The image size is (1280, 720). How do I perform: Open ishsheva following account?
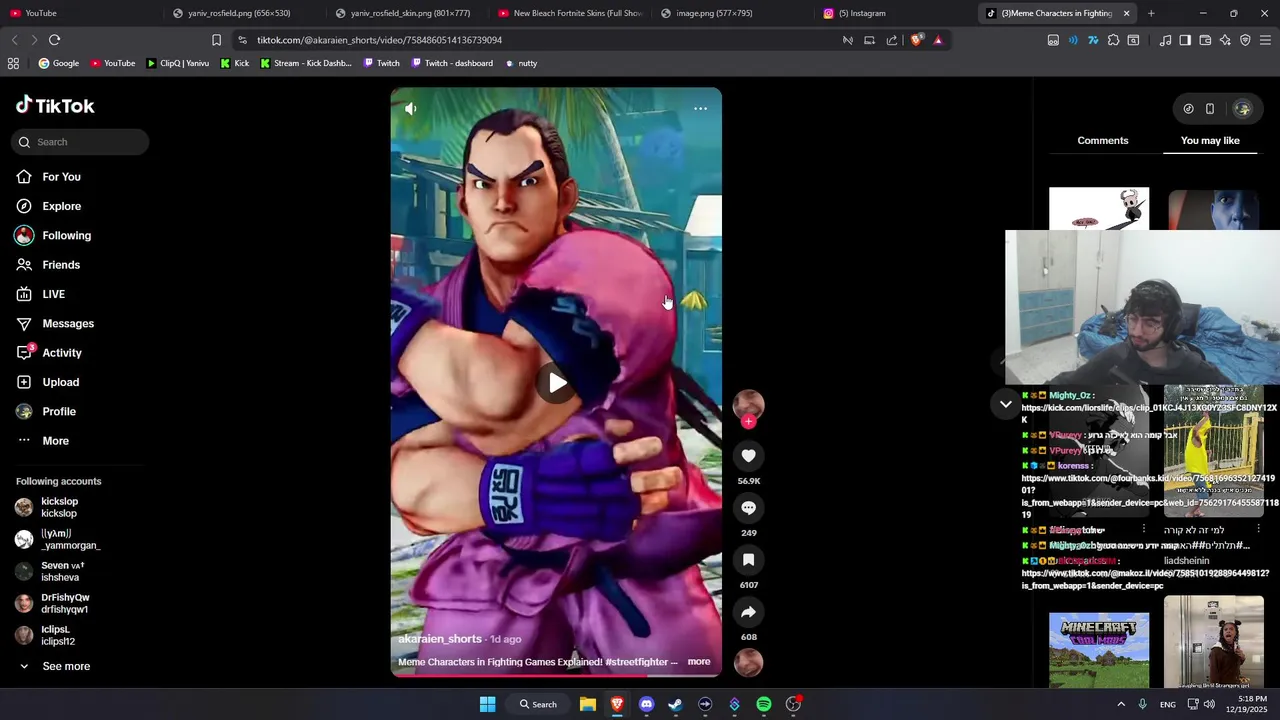pyautogui.click(x=60, y=572)
